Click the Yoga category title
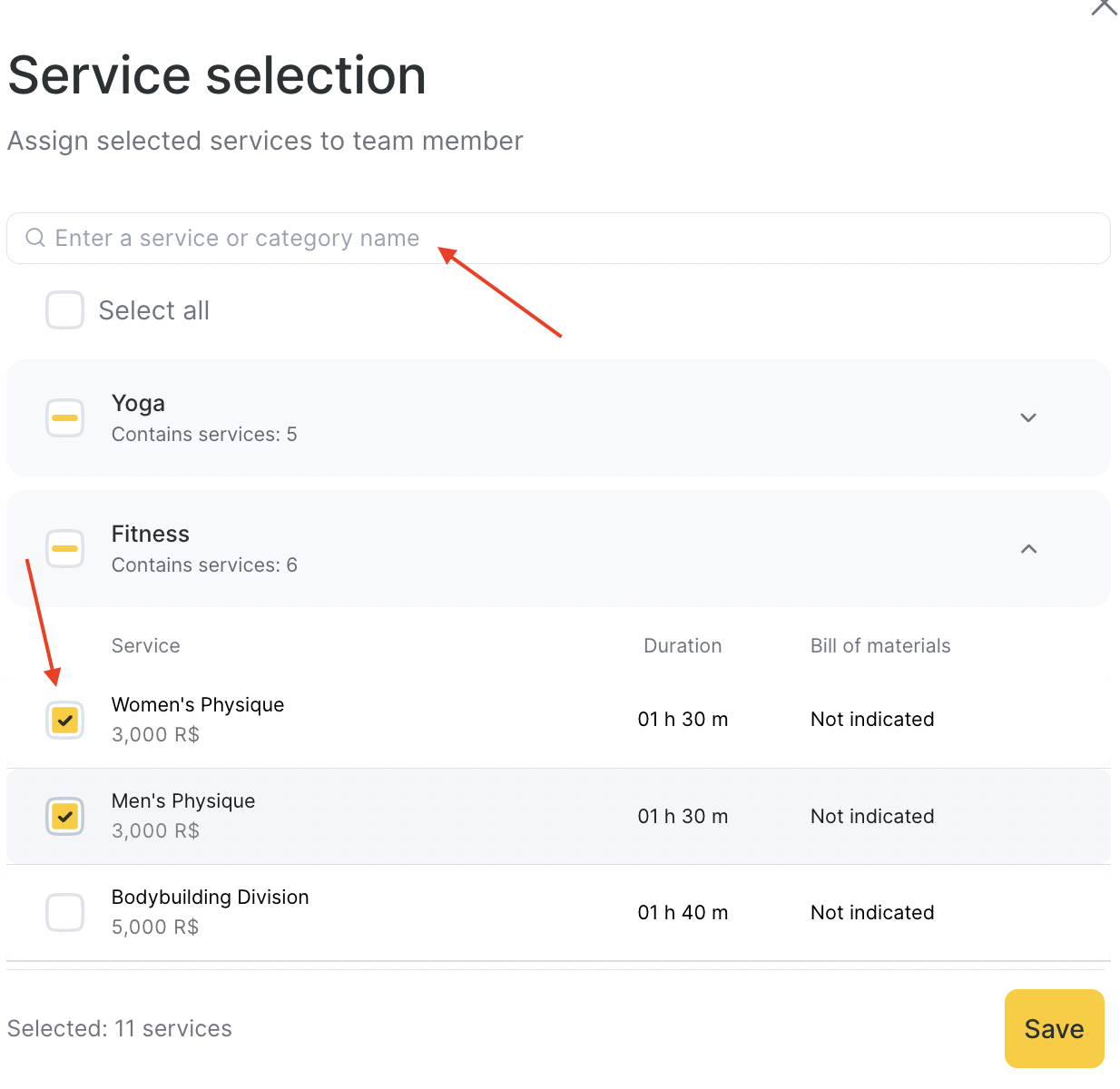The image size is (1120, 1089). coord(138,404)
